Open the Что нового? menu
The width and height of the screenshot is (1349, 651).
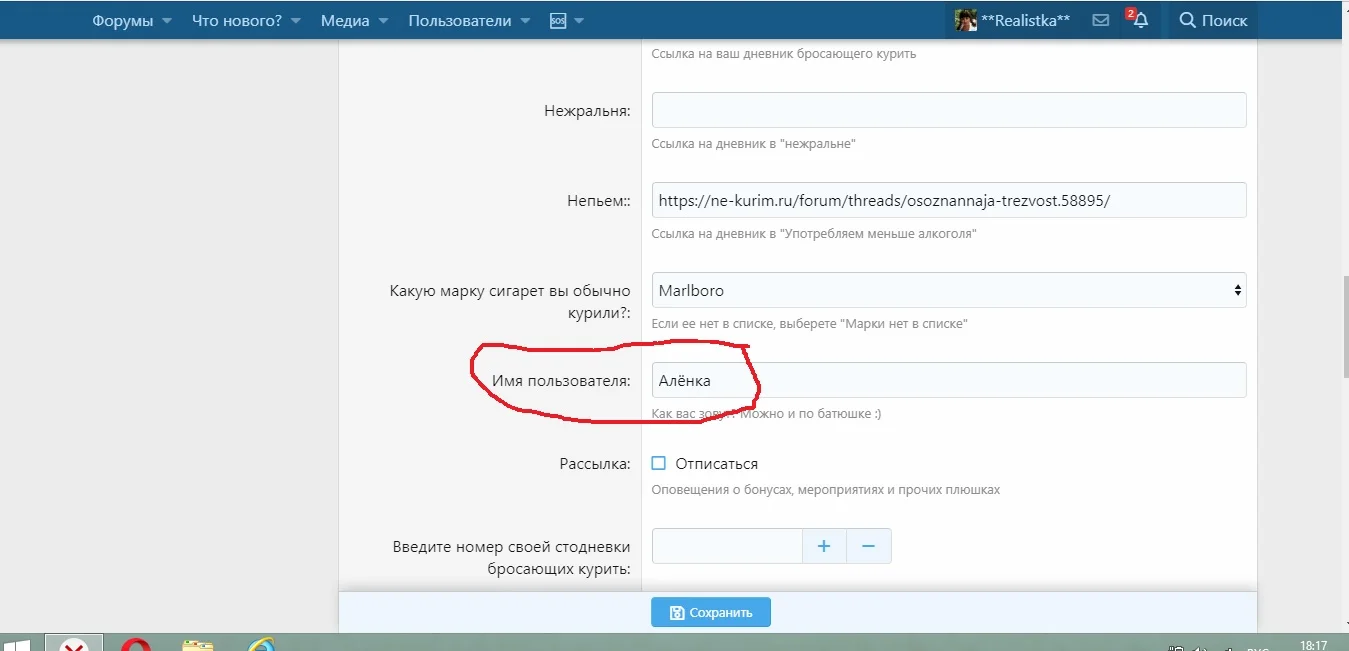(x=238, y=19)
